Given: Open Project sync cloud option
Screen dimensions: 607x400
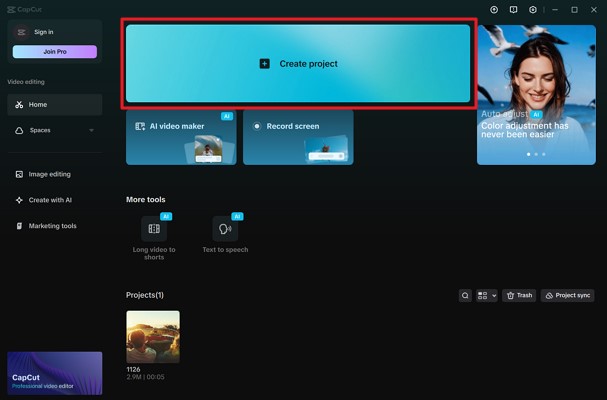Looking at the screenshot, I should (567, 296).
